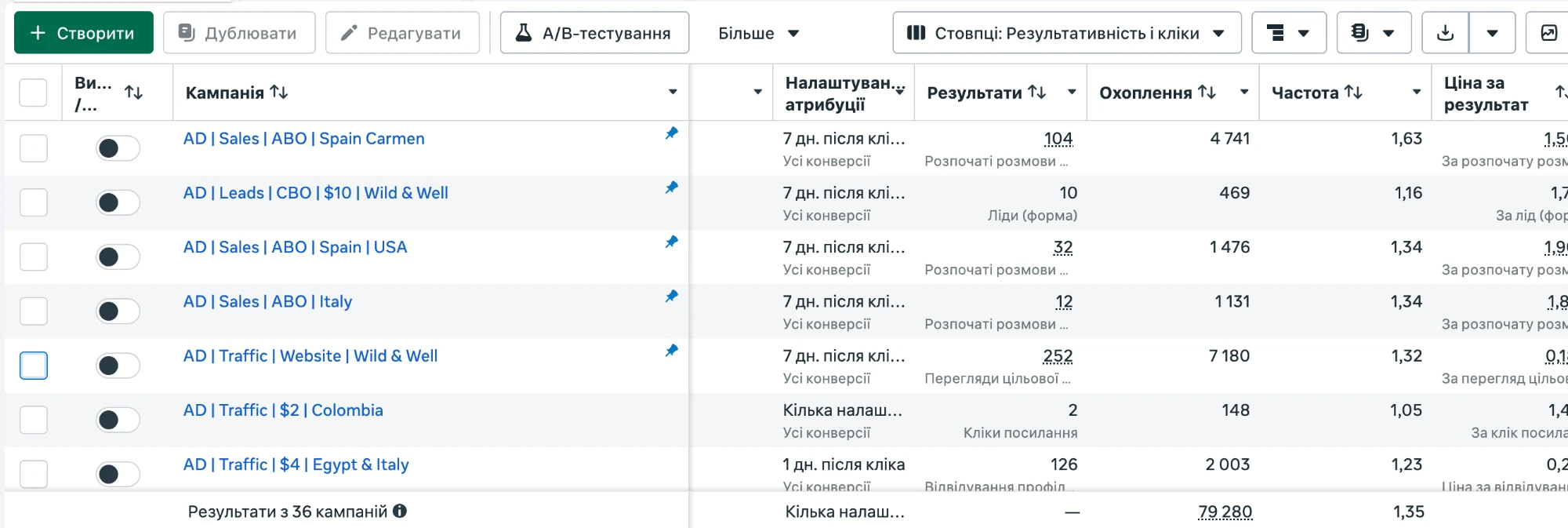Click pin icon on Traffic Website Wild & Well row
Viewport: 1568px width, 528px height.
coord(672,350)
